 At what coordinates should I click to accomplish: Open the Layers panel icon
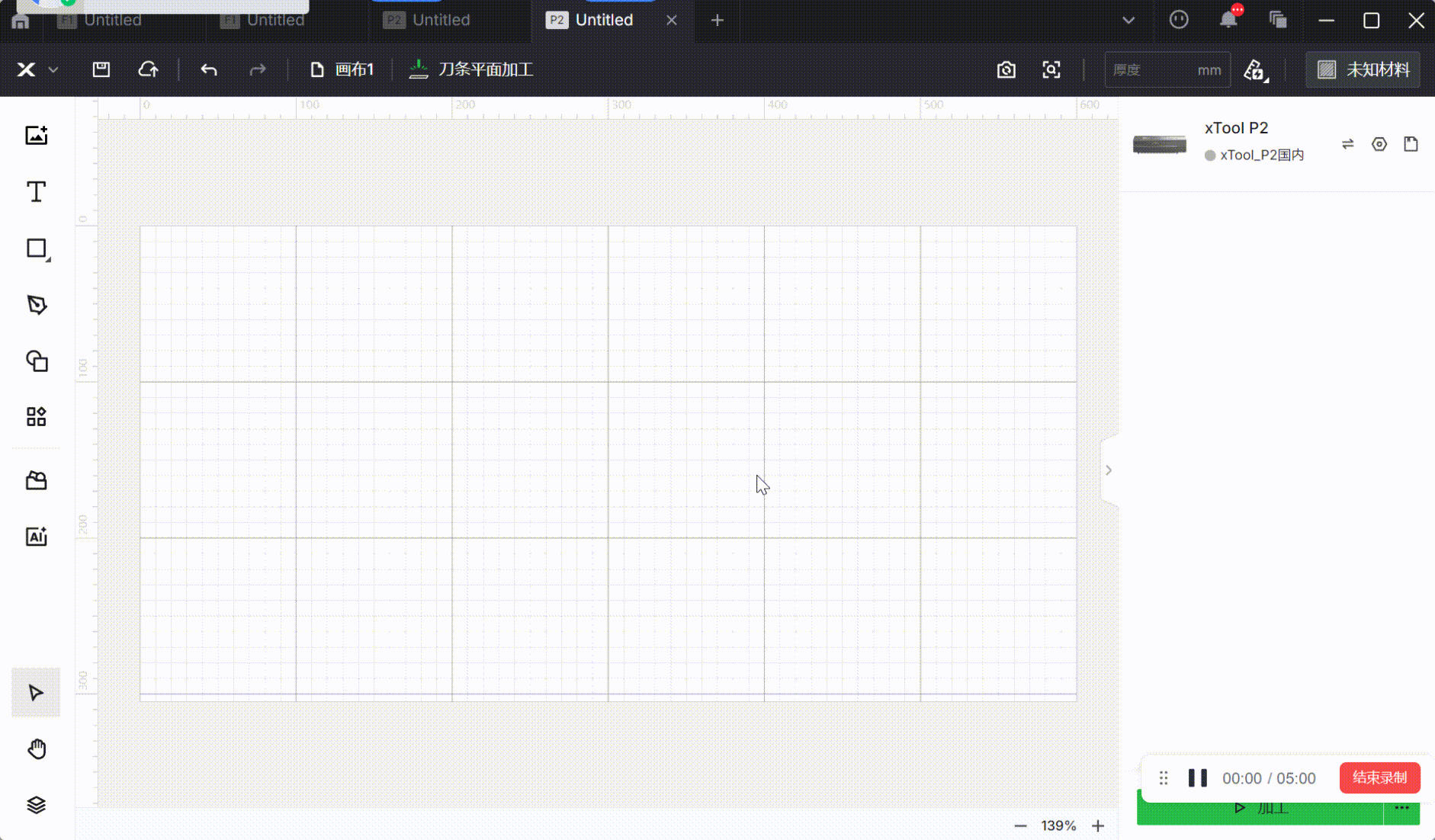[36, 805]
